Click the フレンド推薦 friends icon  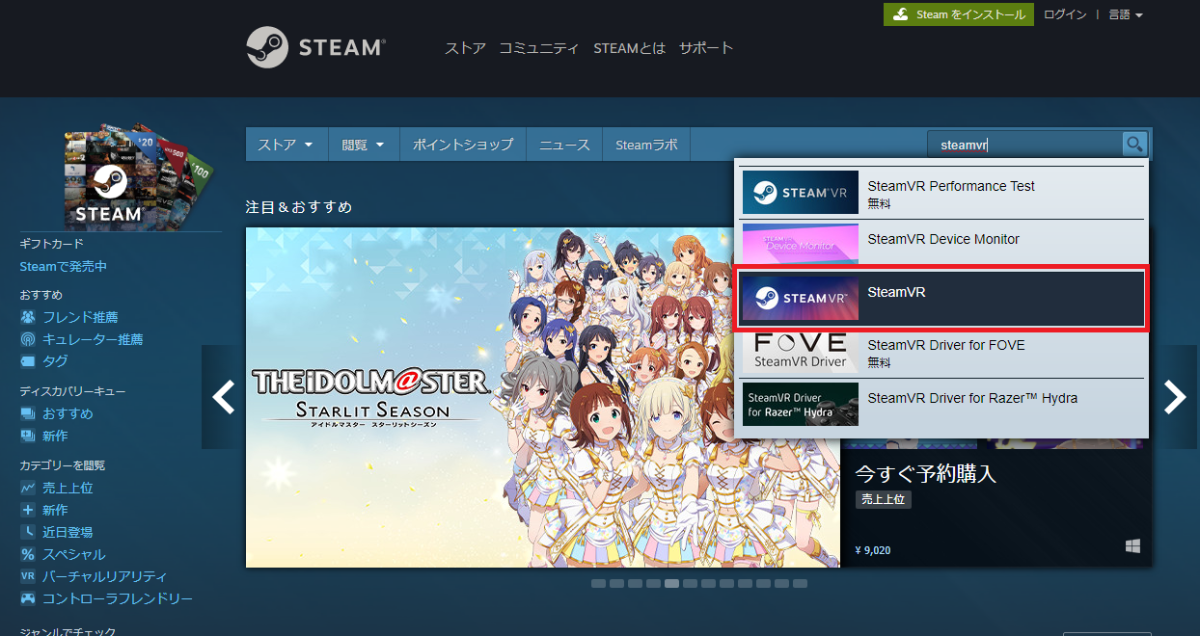28,317
